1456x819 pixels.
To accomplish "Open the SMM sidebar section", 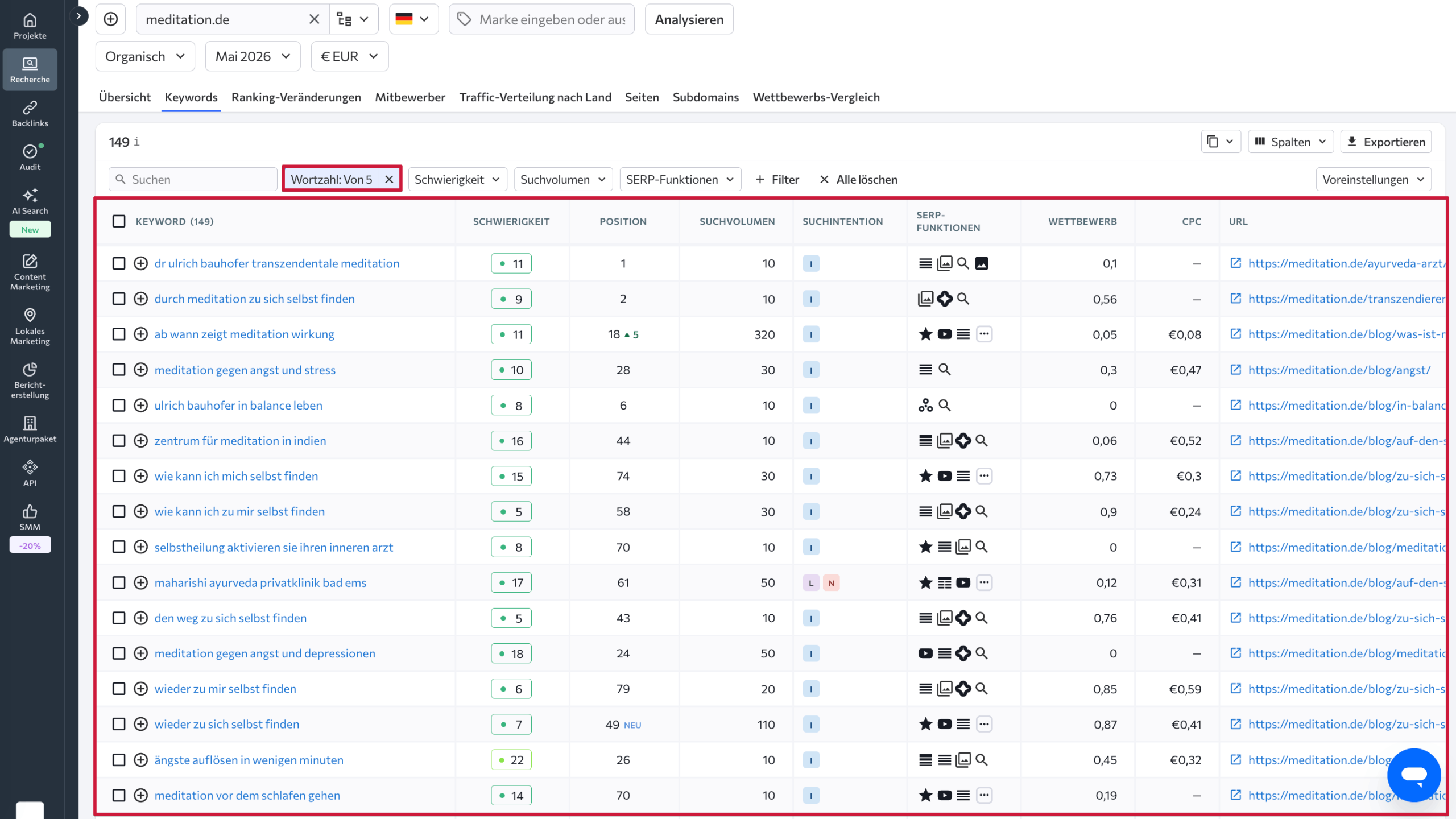I will click(30, 518).
